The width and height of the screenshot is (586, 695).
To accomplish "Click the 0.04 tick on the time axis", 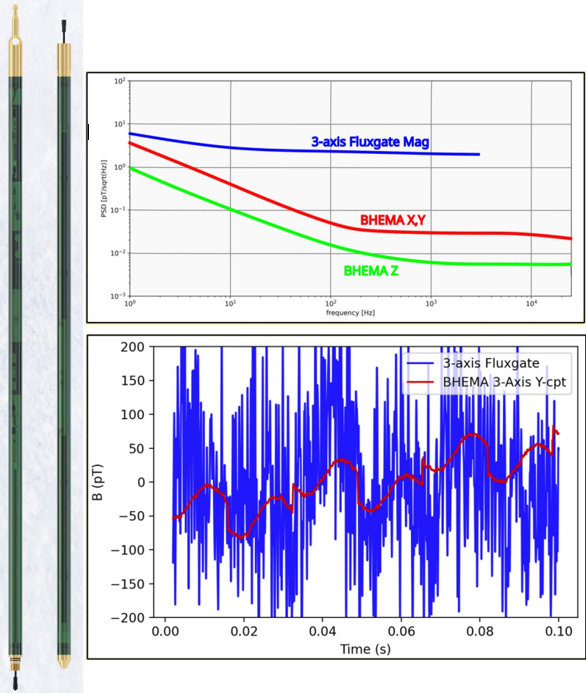I will tap(322, 631).
